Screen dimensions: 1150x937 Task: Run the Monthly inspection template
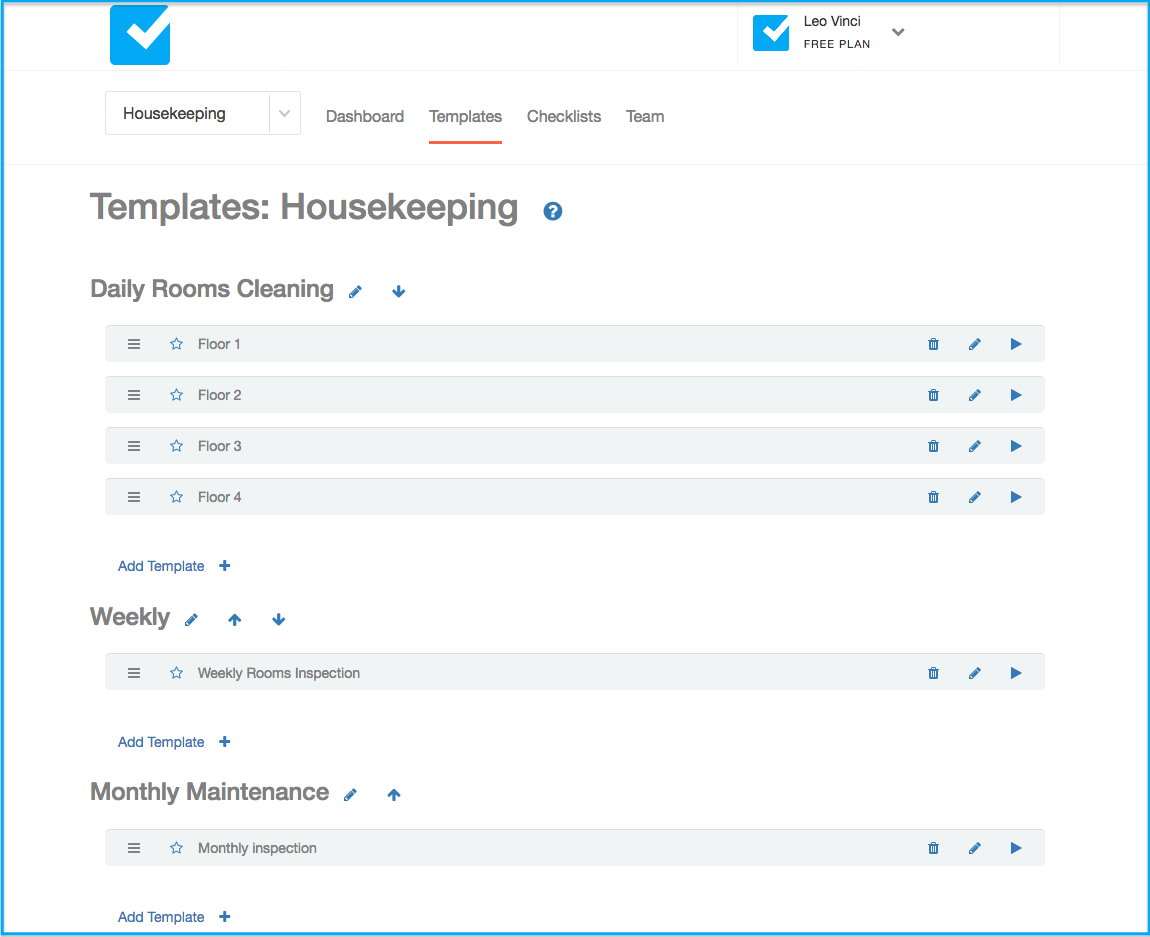pos(1016,848)
